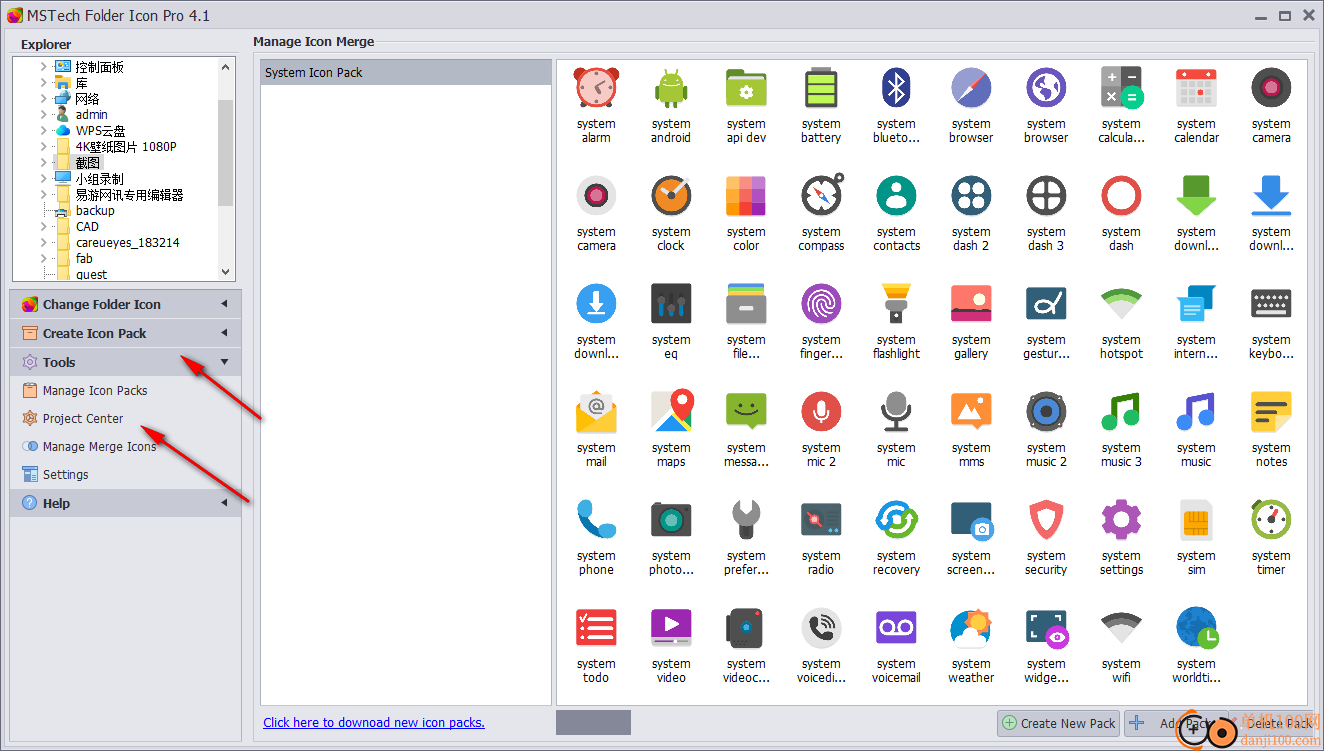1324x751 pixels.
Task: Expand the 小组录制 tree node
Action: 43,179
